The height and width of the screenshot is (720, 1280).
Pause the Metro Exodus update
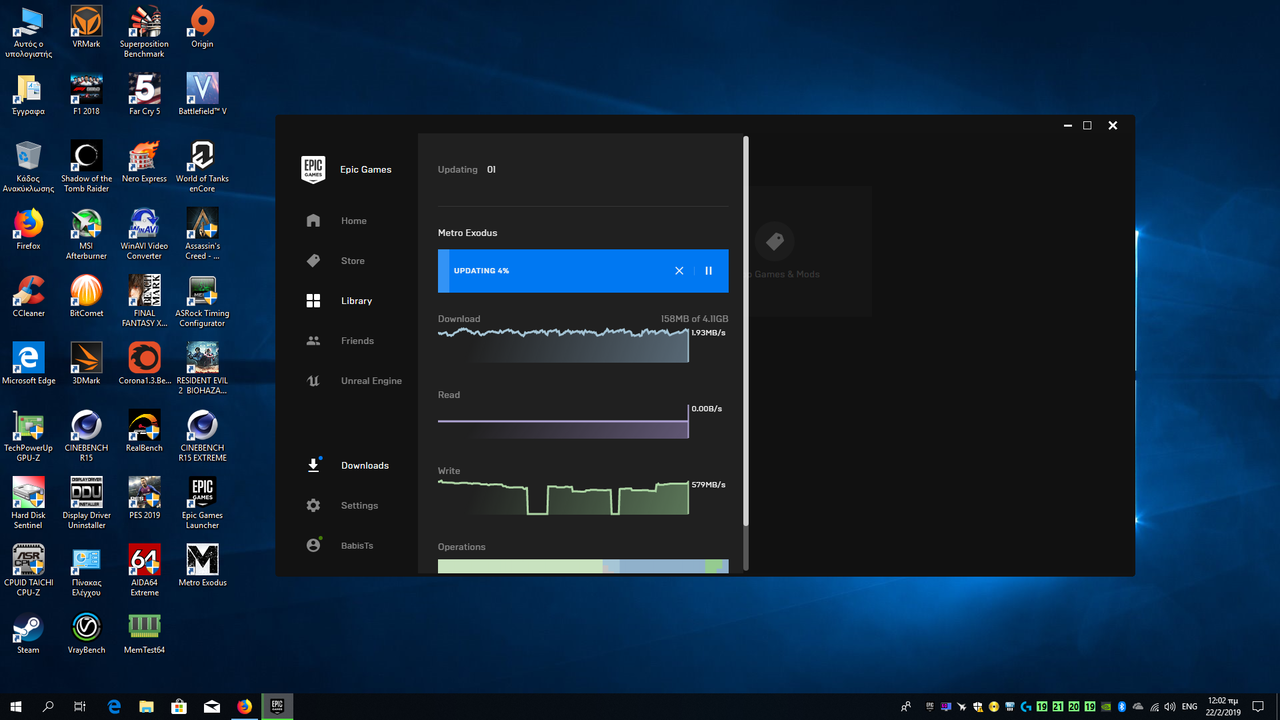click(708, 271)
